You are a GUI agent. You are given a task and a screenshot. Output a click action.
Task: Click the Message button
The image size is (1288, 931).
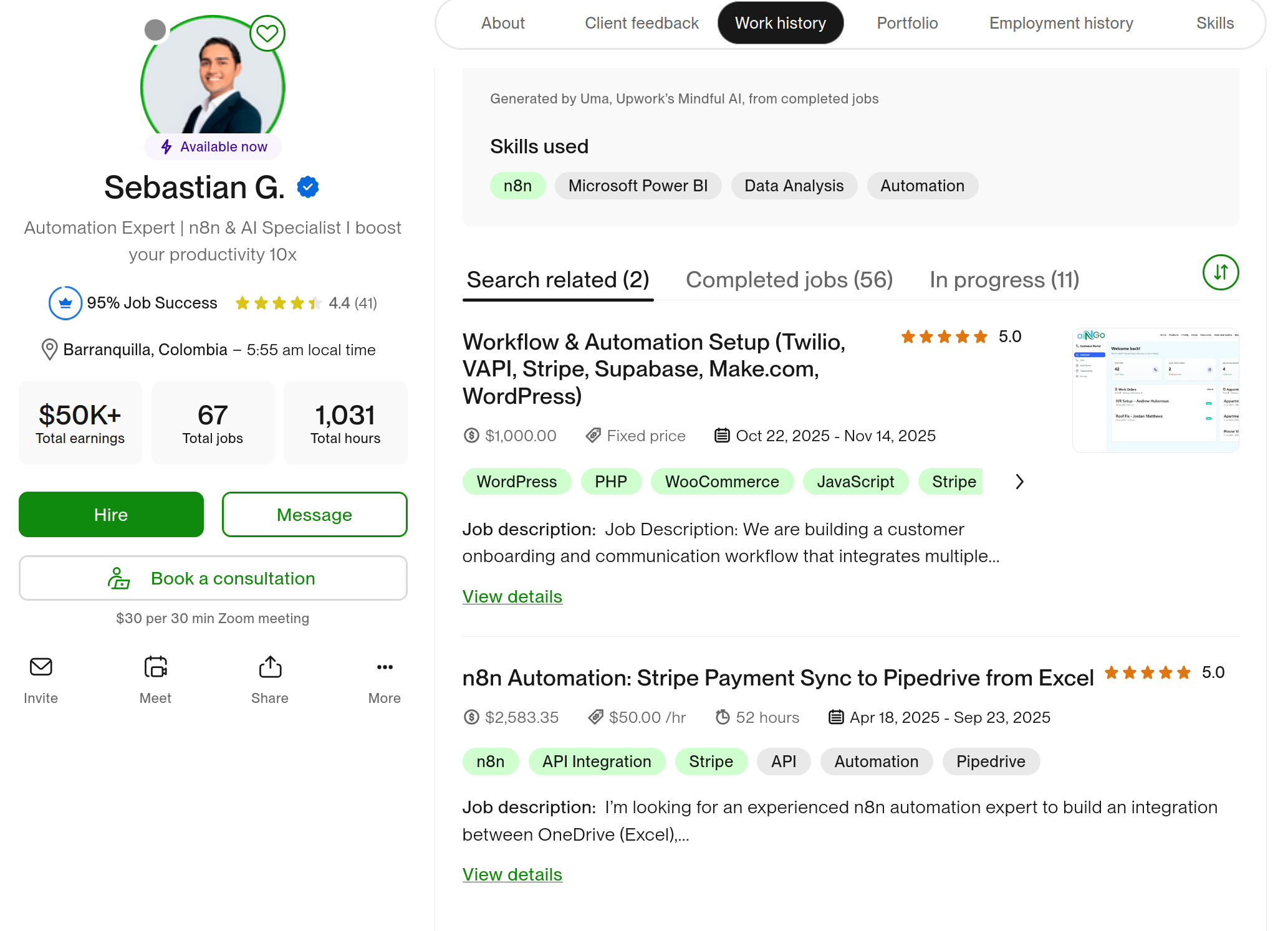click(314, 515)
